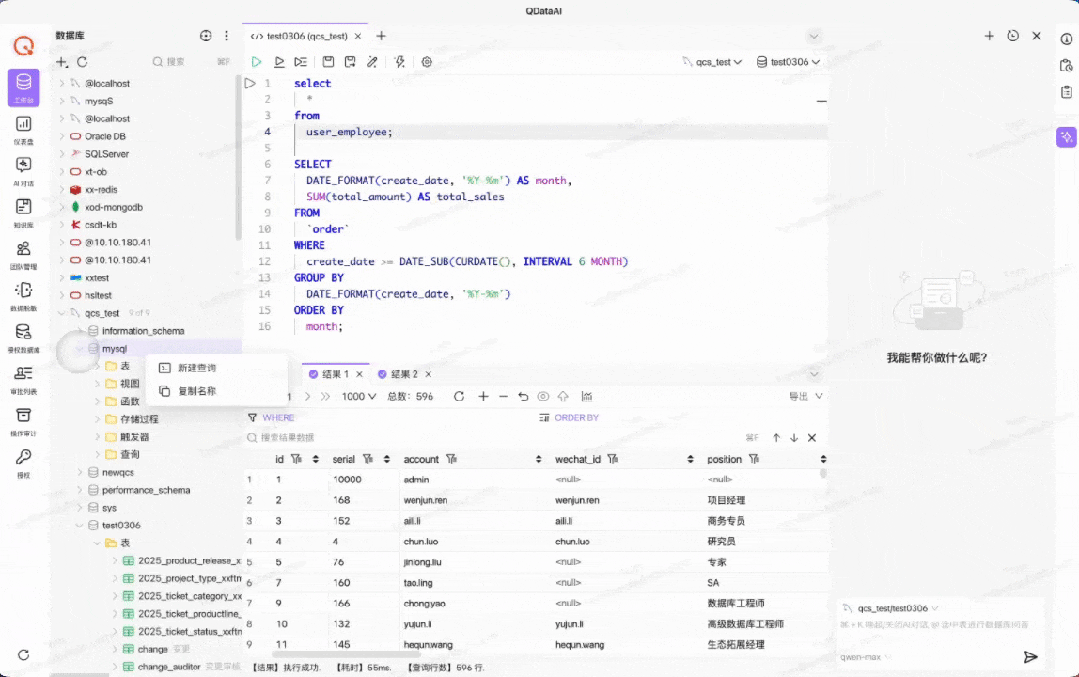The image size is (1079, 677).
Task: Jump to last results page double arrow
Action: coord(325,396)
